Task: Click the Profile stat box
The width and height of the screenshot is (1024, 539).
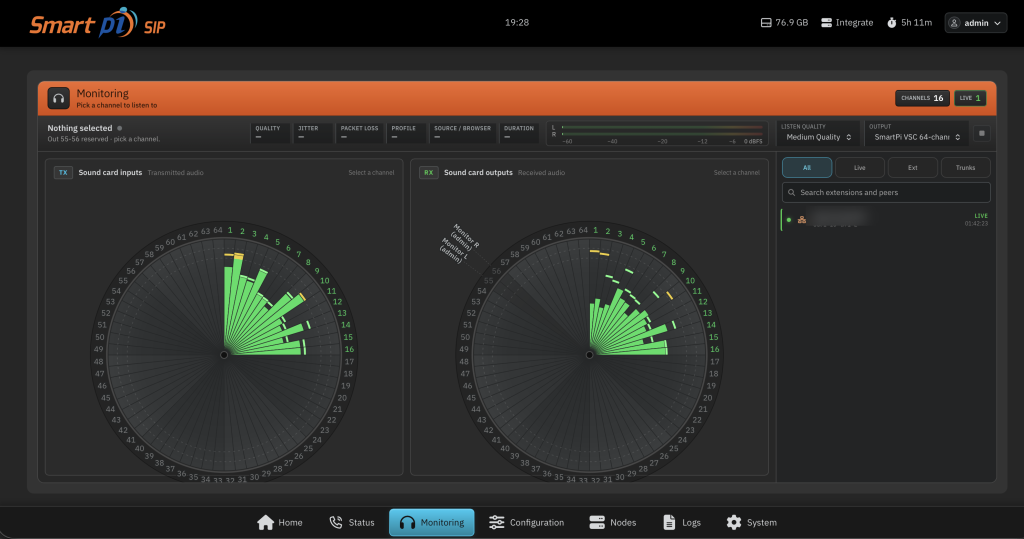Action: click(x=406, y=133)
